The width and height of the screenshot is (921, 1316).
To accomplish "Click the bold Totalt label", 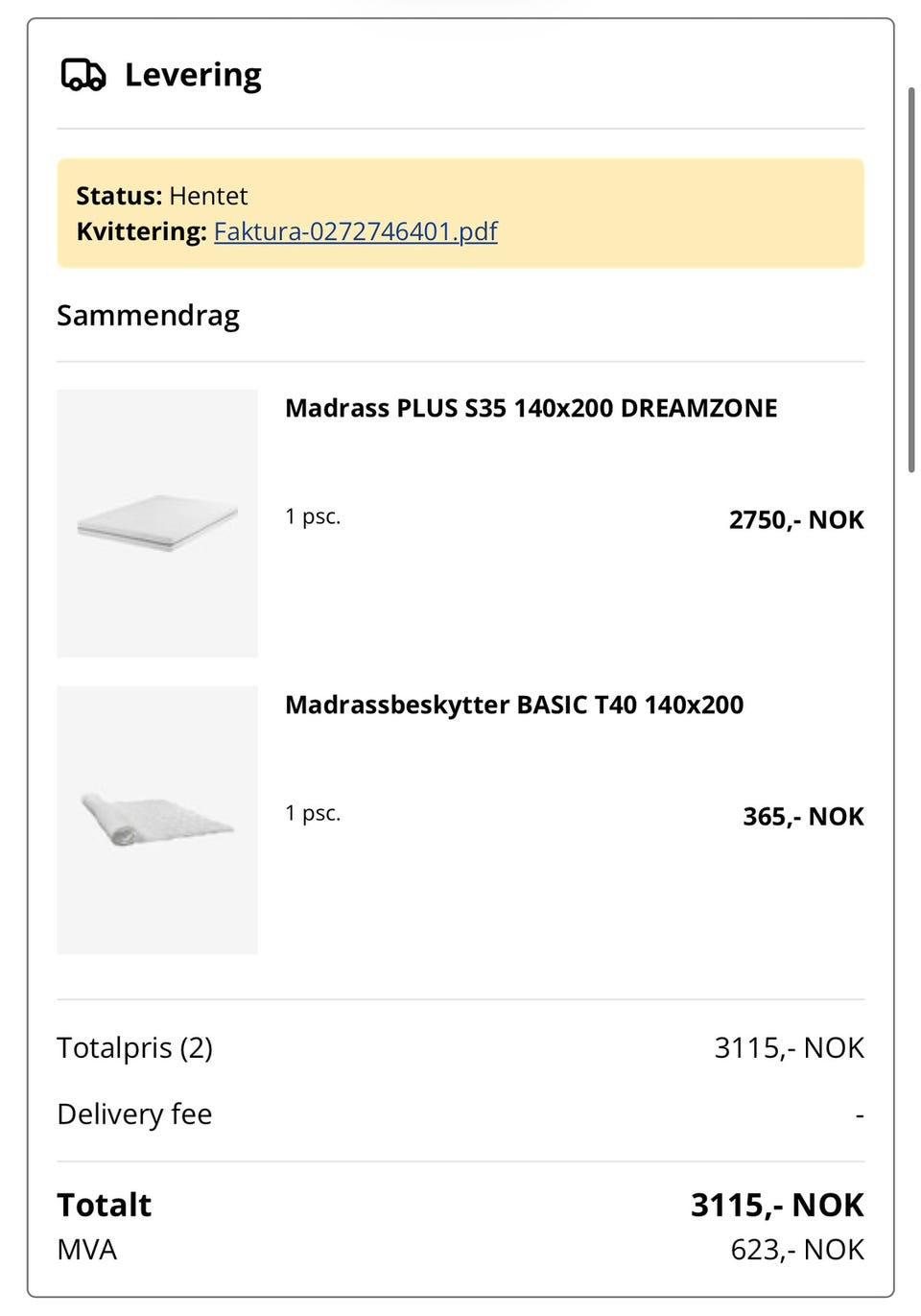I will pyautogui.click(x=104, y=1205).
